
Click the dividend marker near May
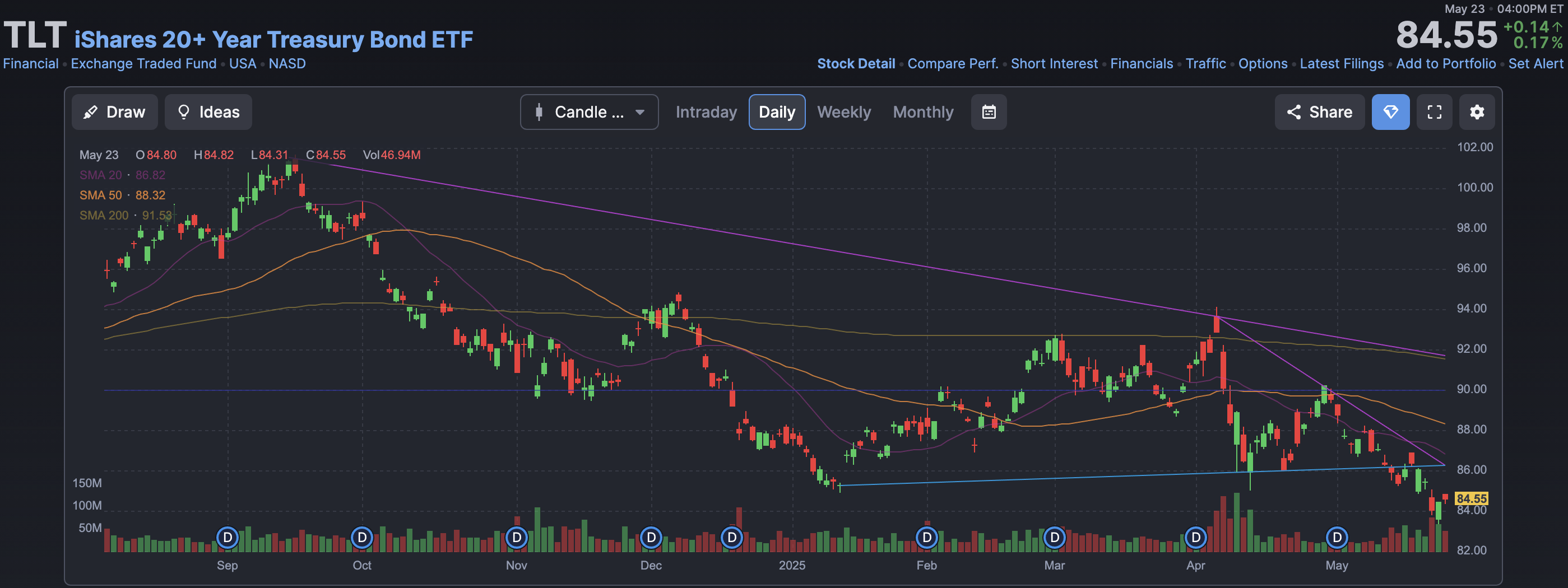[1337, 538]
